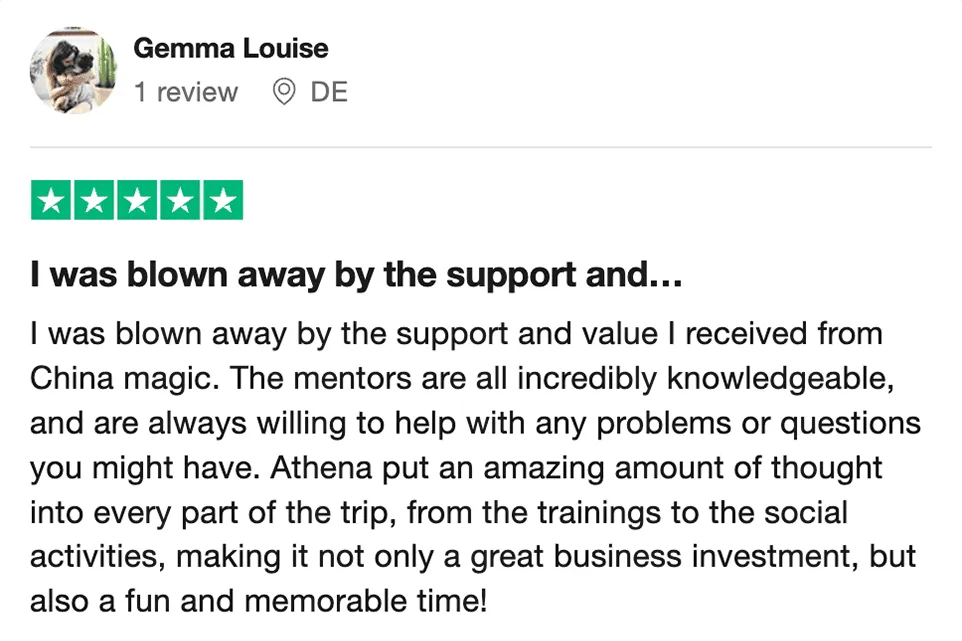Viewport: 962px width, 641px height.
Task: Click the last line 'also a fun and memorable time!'
Action: click(x=259, y=601)
